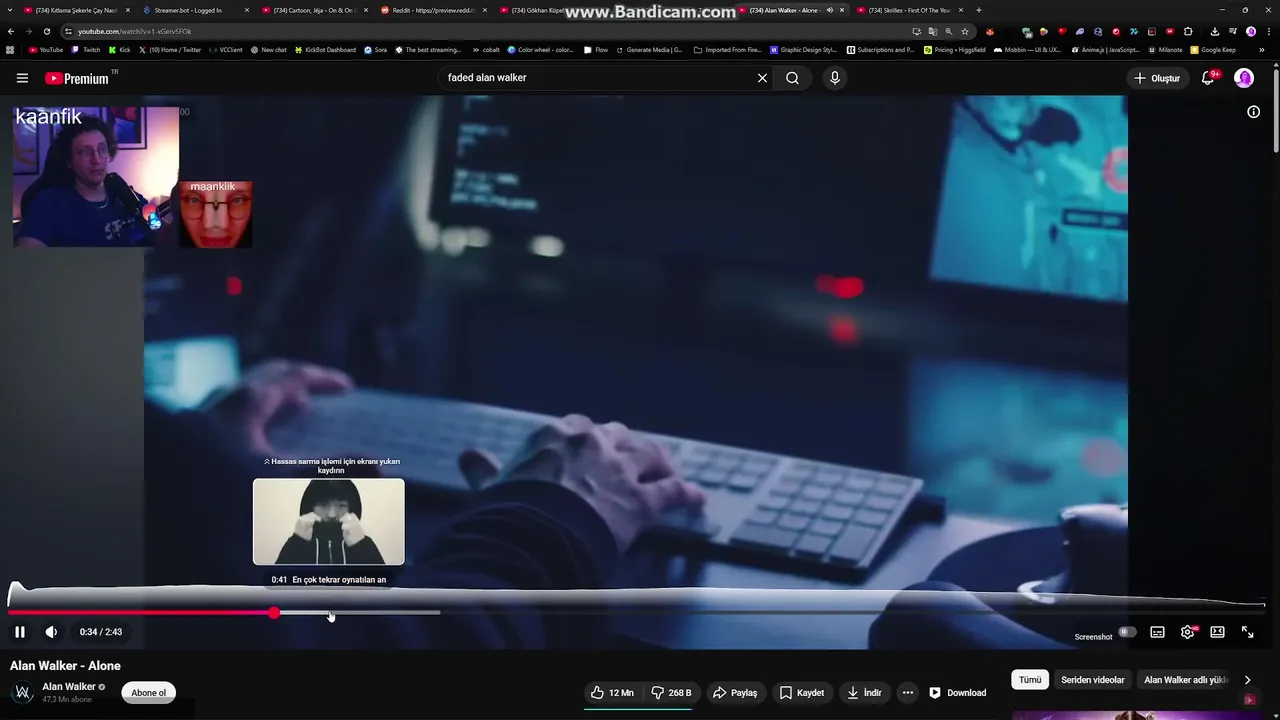The height and width of the screenshot is (720, 1280).
Task: Save the video with Kaydet
Action: click(x=802, y=692)
